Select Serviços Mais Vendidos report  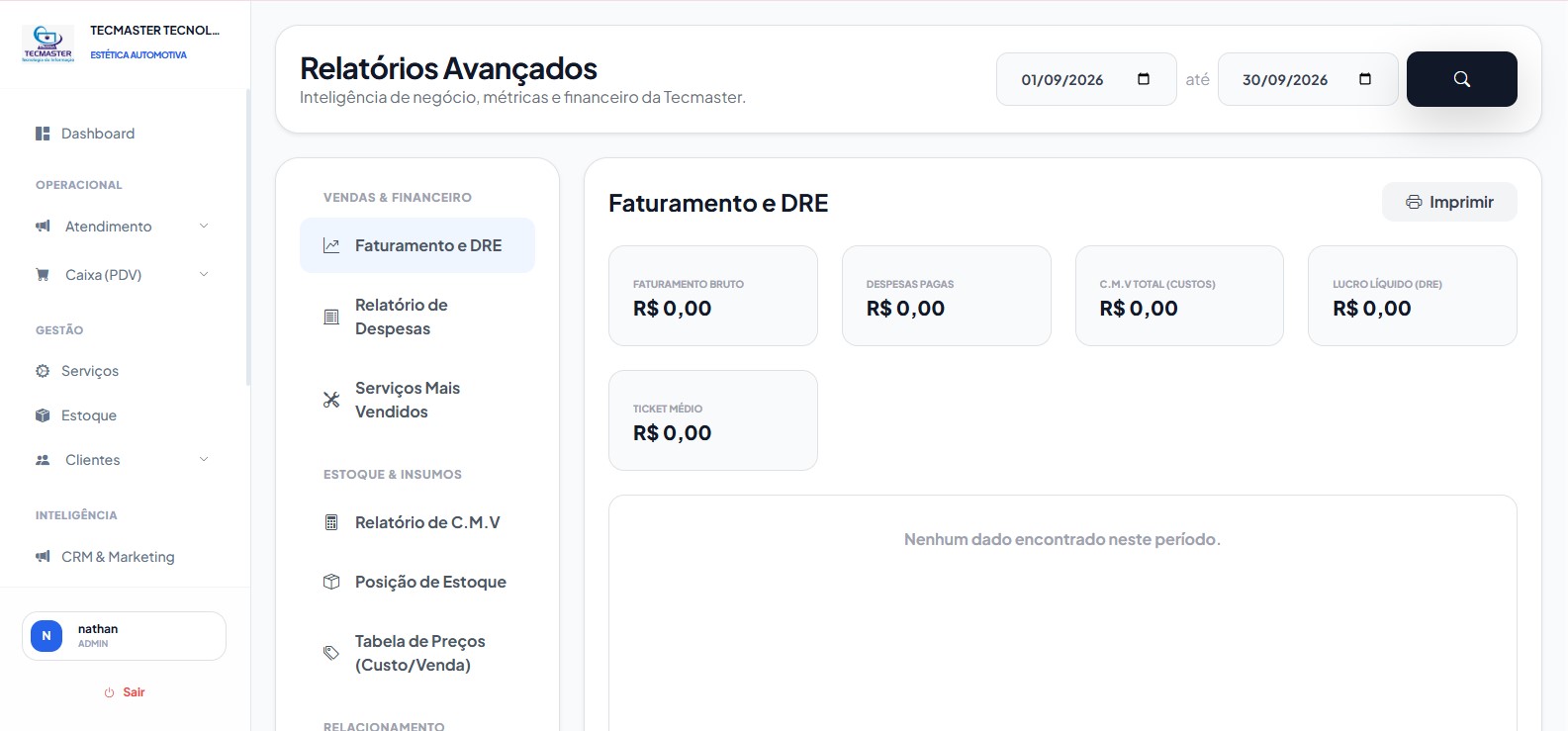pyautogui.click(x=417, y=400)
